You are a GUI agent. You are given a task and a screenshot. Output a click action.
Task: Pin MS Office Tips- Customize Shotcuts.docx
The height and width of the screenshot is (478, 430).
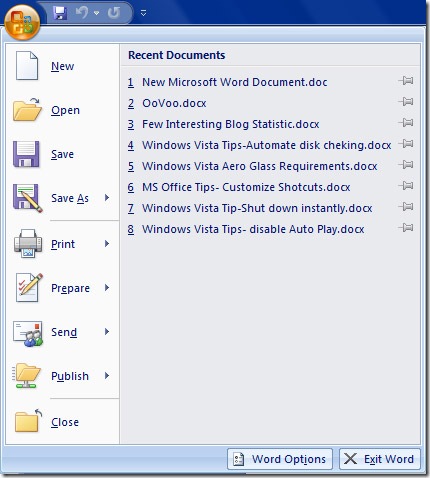406,185
